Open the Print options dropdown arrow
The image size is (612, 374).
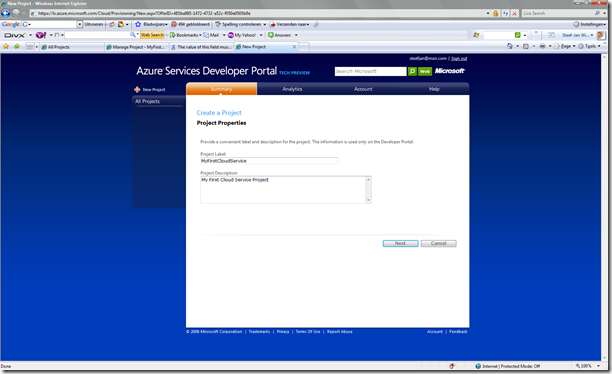550,46
